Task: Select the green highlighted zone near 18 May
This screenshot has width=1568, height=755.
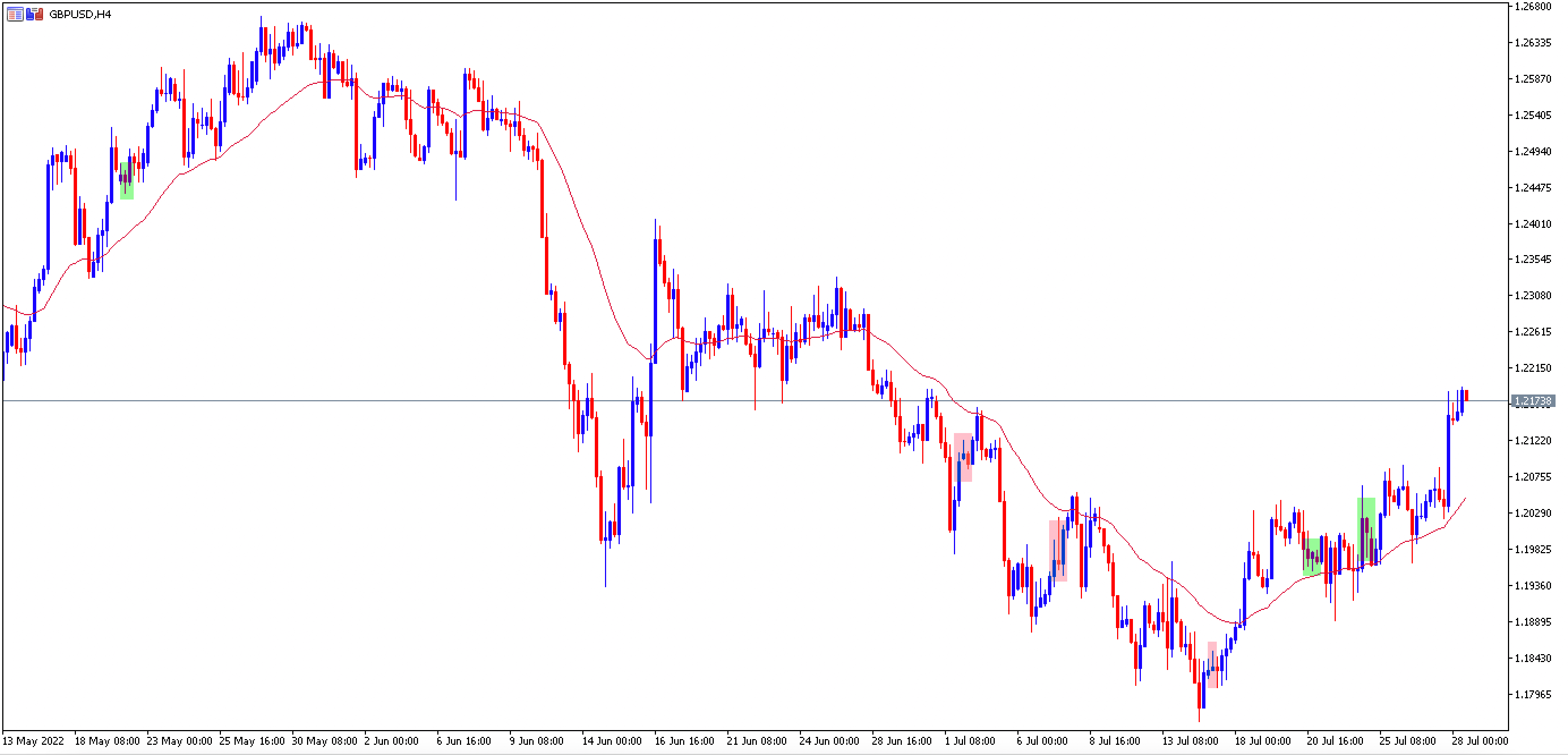Action: tap(127, 180)
